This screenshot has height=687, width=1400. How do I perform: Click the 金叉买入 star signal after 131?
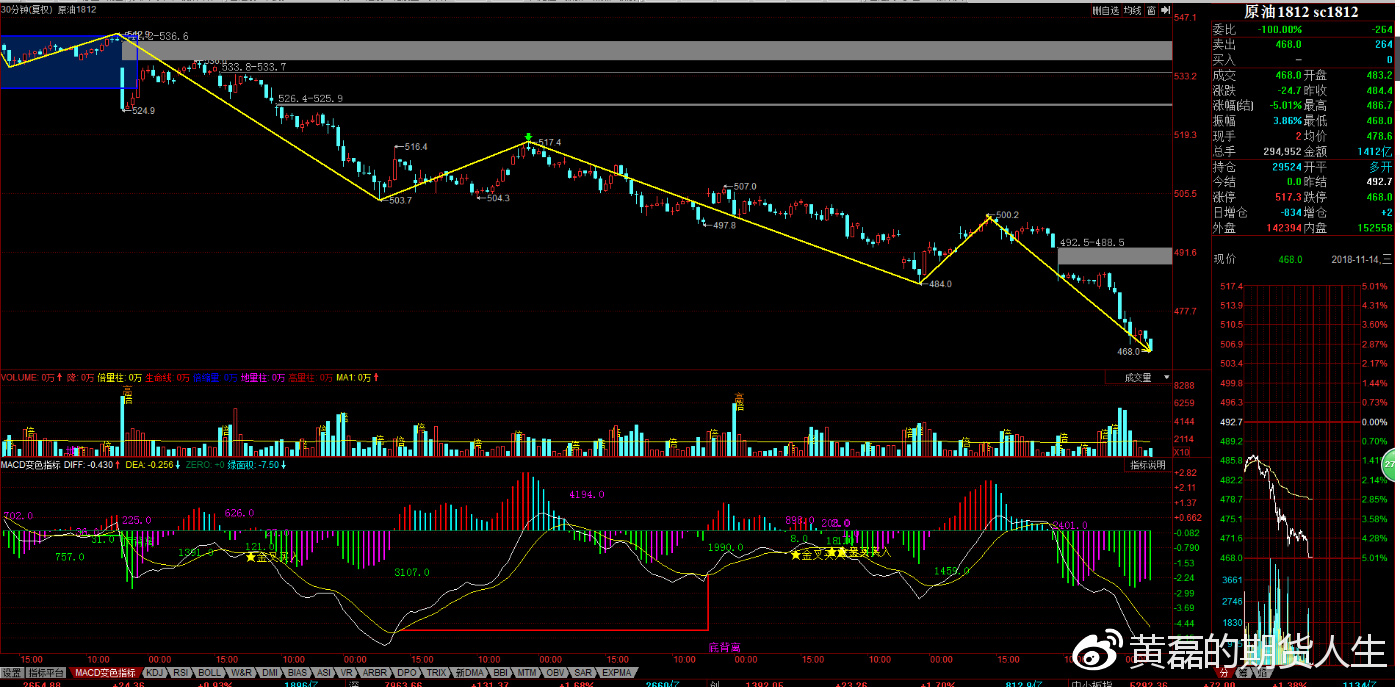pos(274,556)
